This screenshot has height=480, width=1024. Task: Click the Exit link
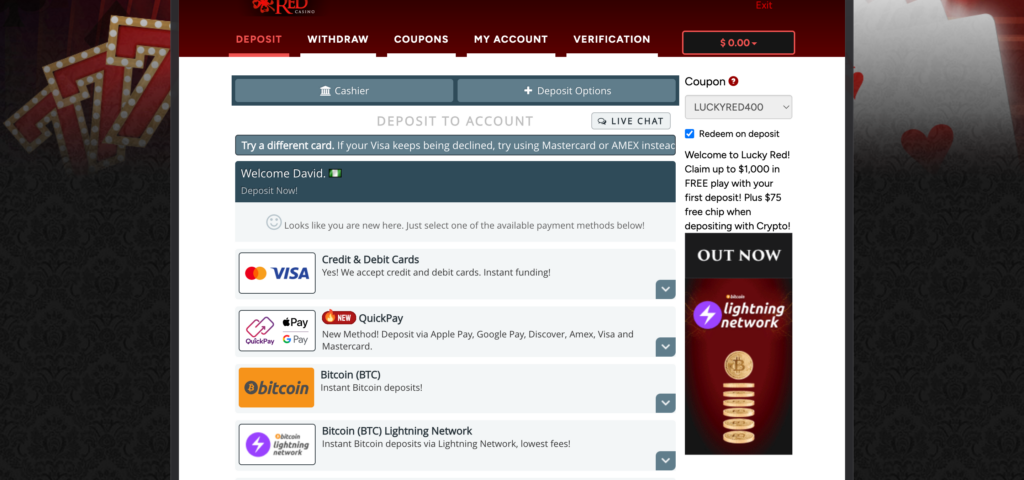click(763, 5)
